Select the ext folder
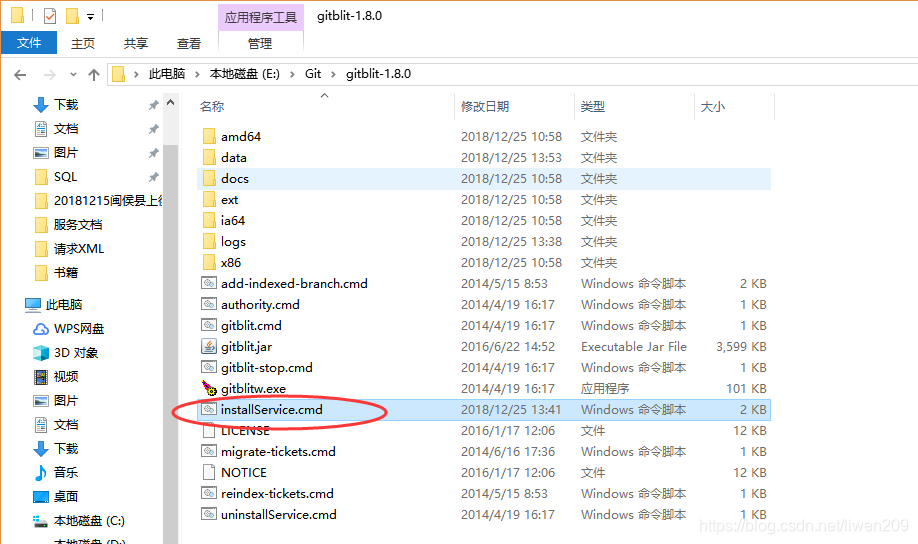918x544 pixels. point(230,200)
